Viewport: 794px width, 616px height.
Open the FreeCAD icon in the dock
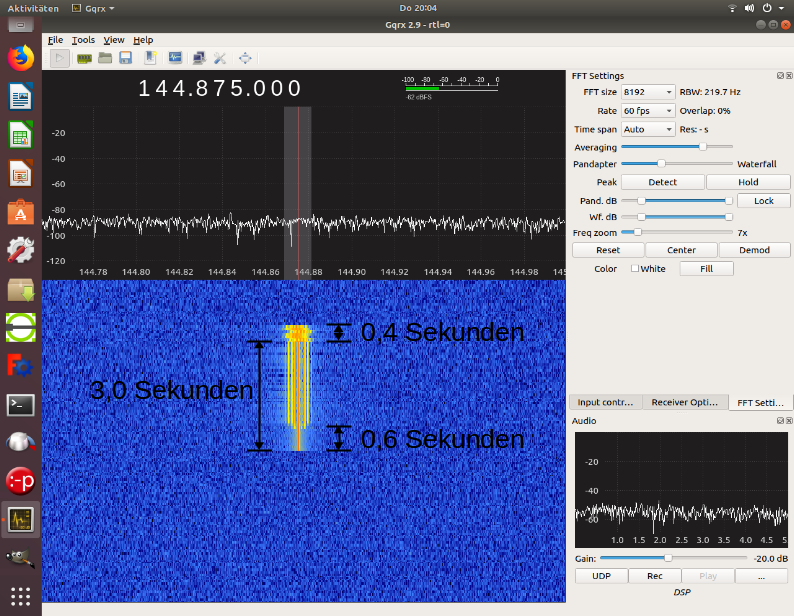tap(21, 366)
